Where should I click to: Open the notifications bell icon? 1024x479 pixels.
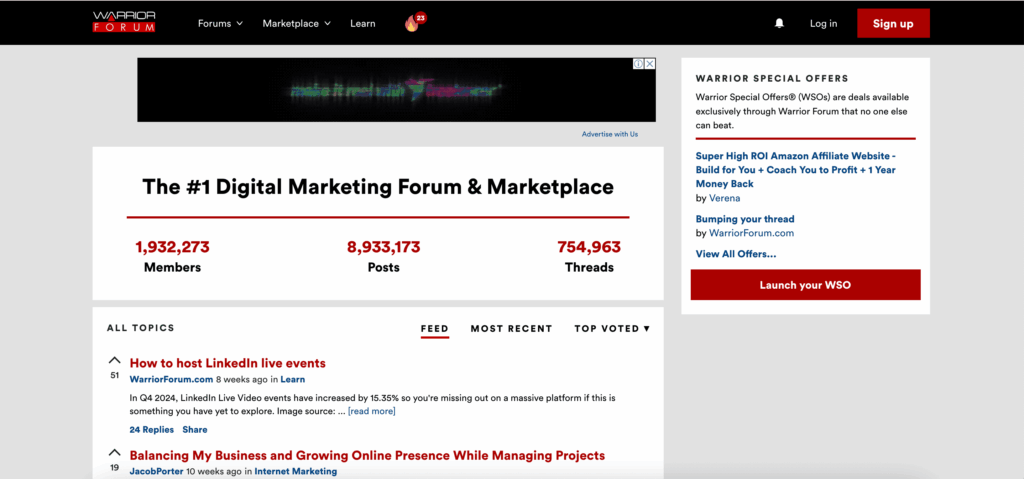[x=779, y=24]
